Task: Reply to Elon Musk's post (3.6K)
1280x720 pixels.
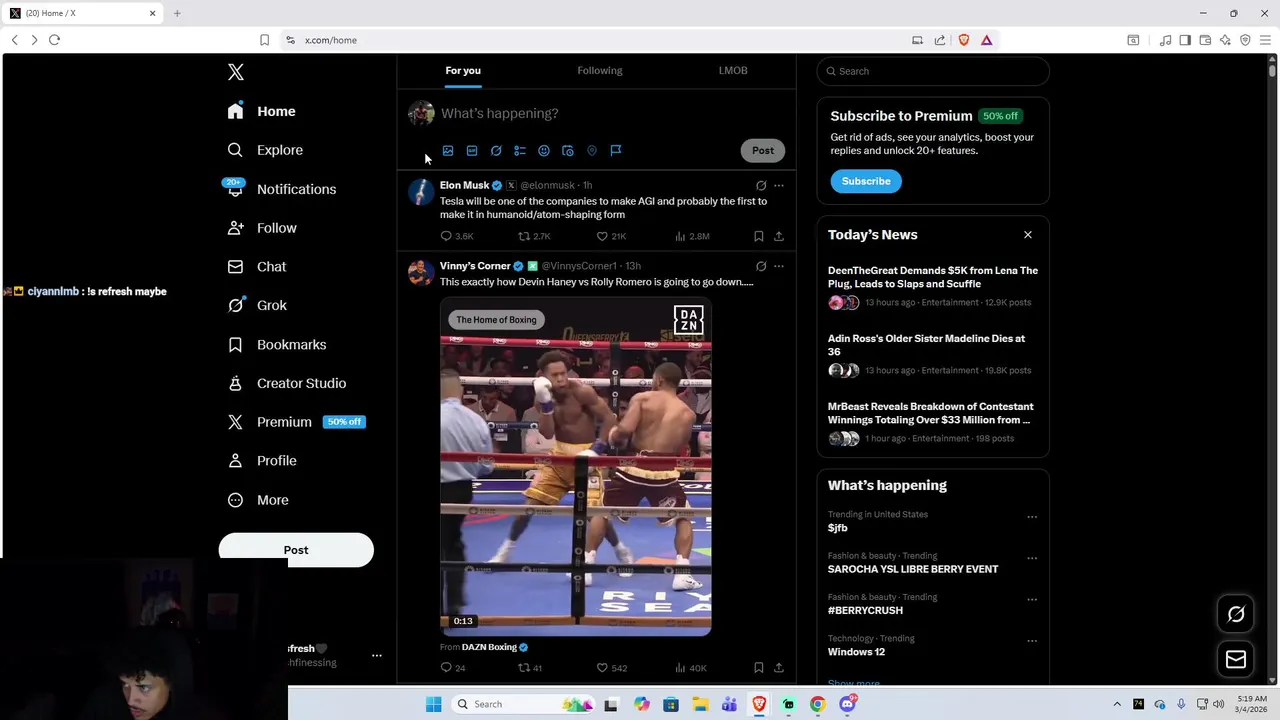Action: pos(457,236)
